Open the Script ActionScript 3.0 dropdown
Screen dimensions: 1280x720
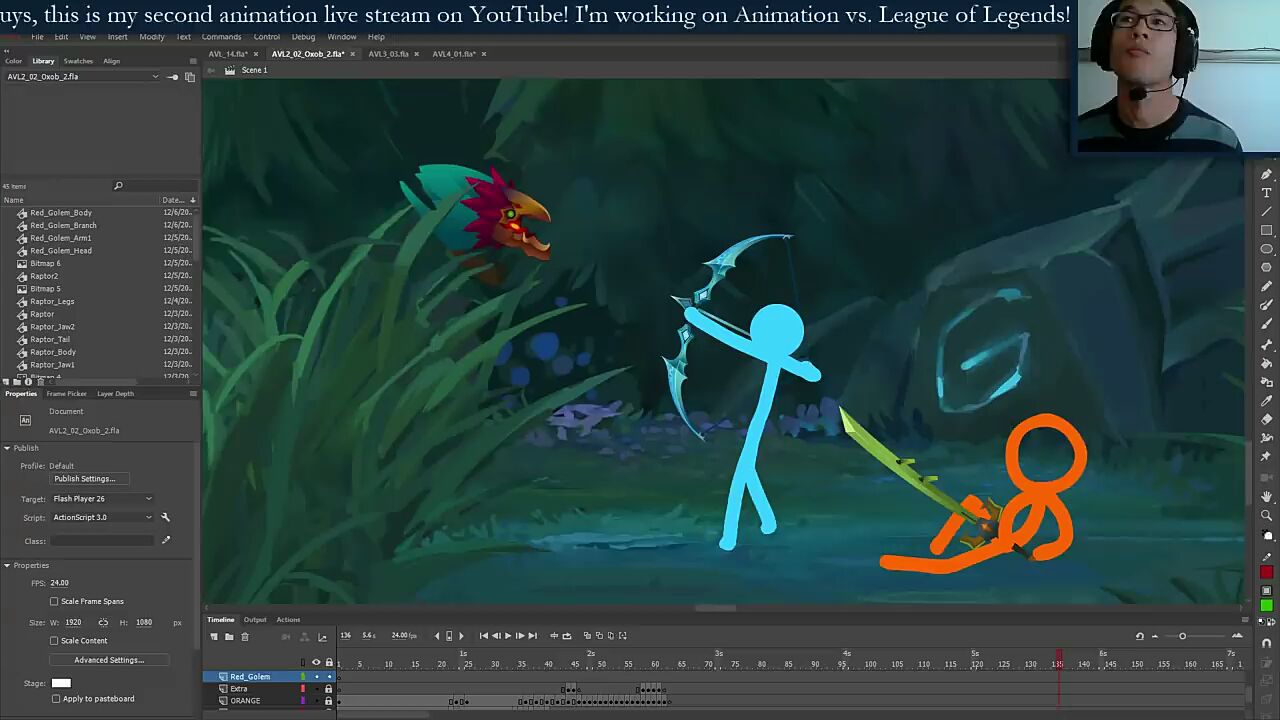point(102,517)
